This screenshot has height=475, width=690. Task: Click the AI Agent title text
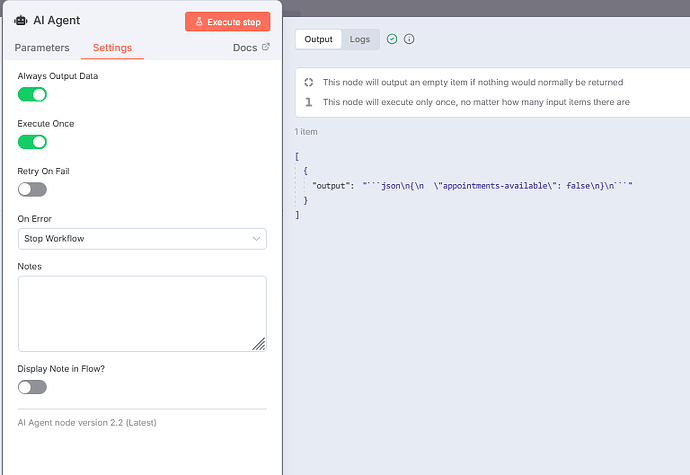57,21
